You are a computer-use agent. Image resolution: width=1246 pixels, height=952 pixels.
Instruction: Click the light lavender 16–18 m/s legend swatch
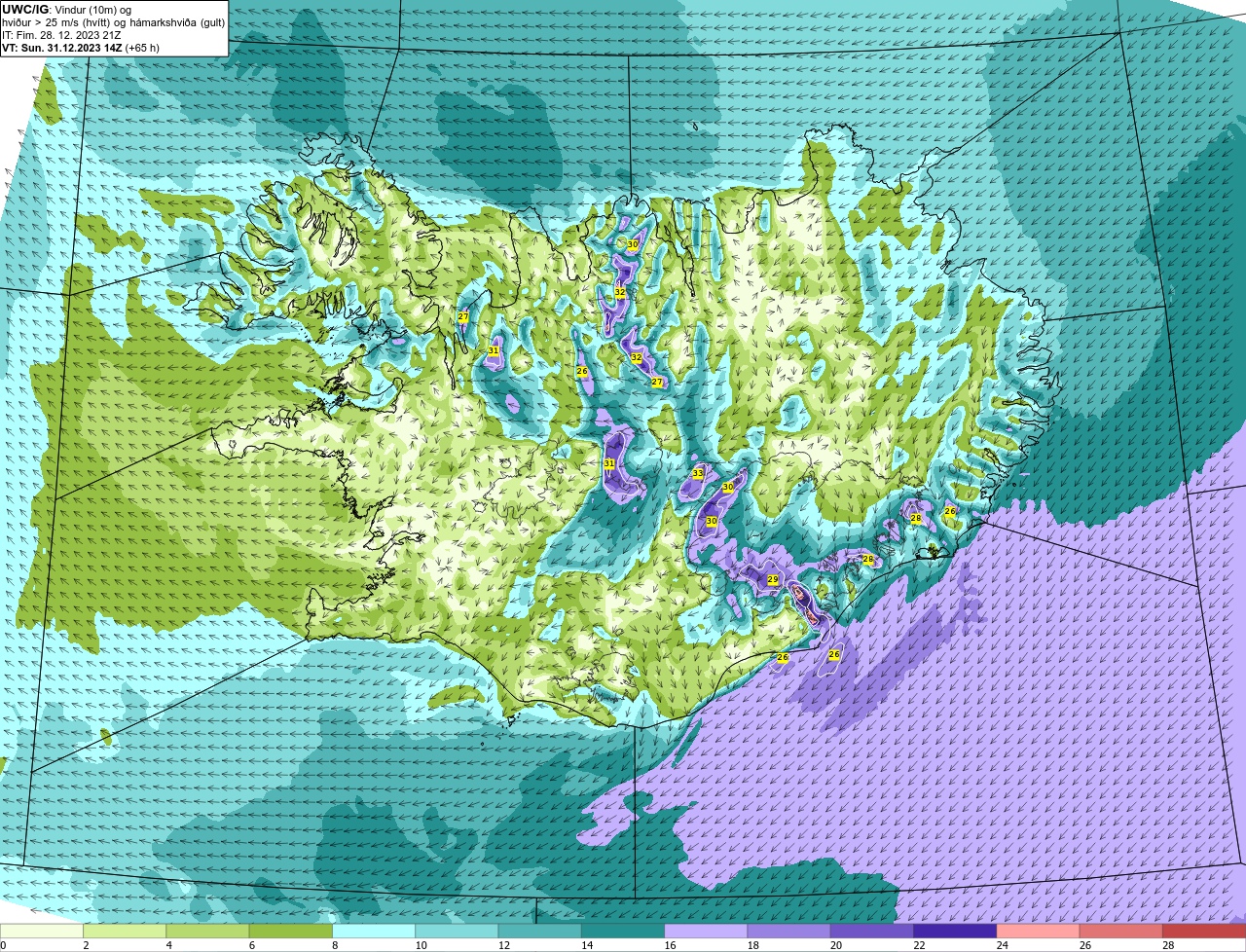706,932
